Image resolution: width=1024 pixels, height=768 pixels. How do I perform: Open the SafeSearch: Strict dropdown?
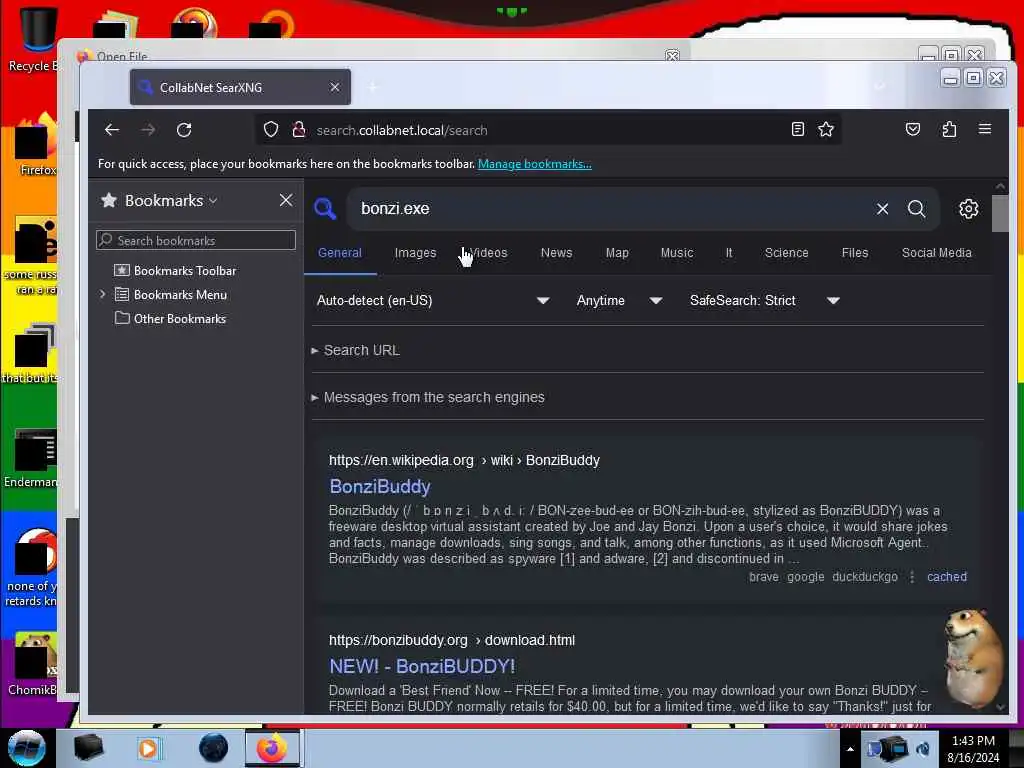coord(764,300)
